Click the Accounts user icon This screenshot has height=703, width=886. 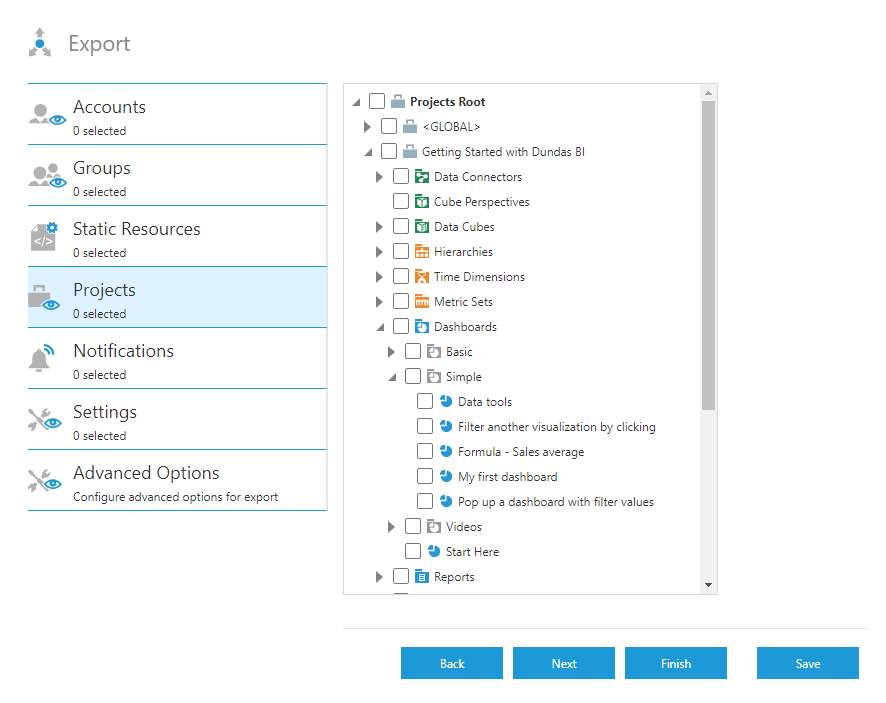coord(47,115)
